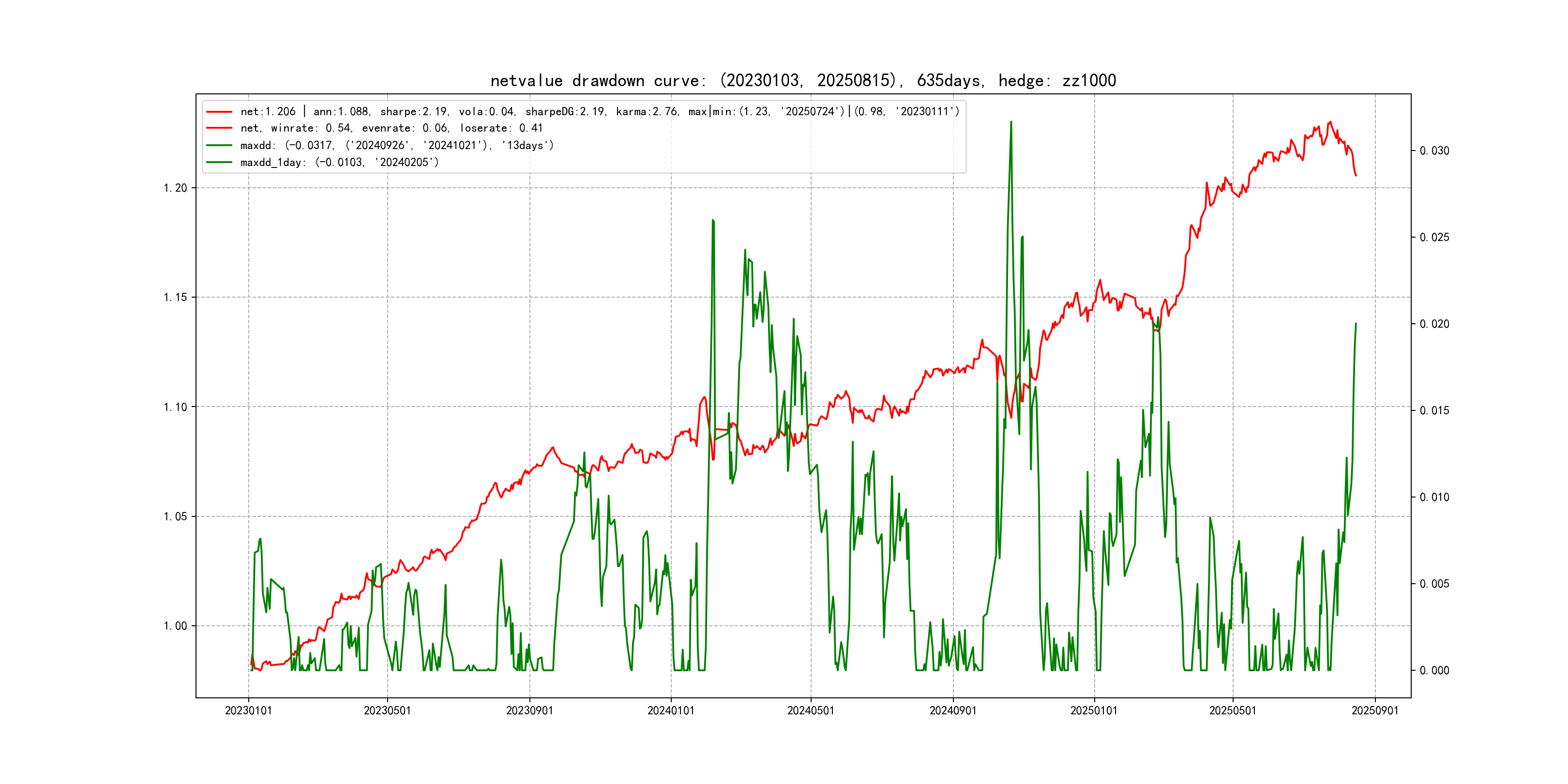Click the 20240101 x-axis date label

(x=671, y=711)
